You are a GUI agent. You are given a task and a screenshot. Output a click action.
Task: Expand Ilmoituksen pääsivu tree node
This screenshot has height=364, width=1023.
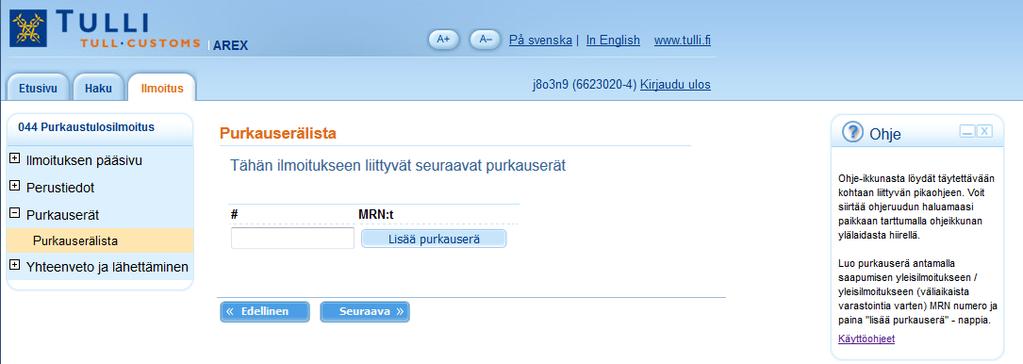pos(14,159)
